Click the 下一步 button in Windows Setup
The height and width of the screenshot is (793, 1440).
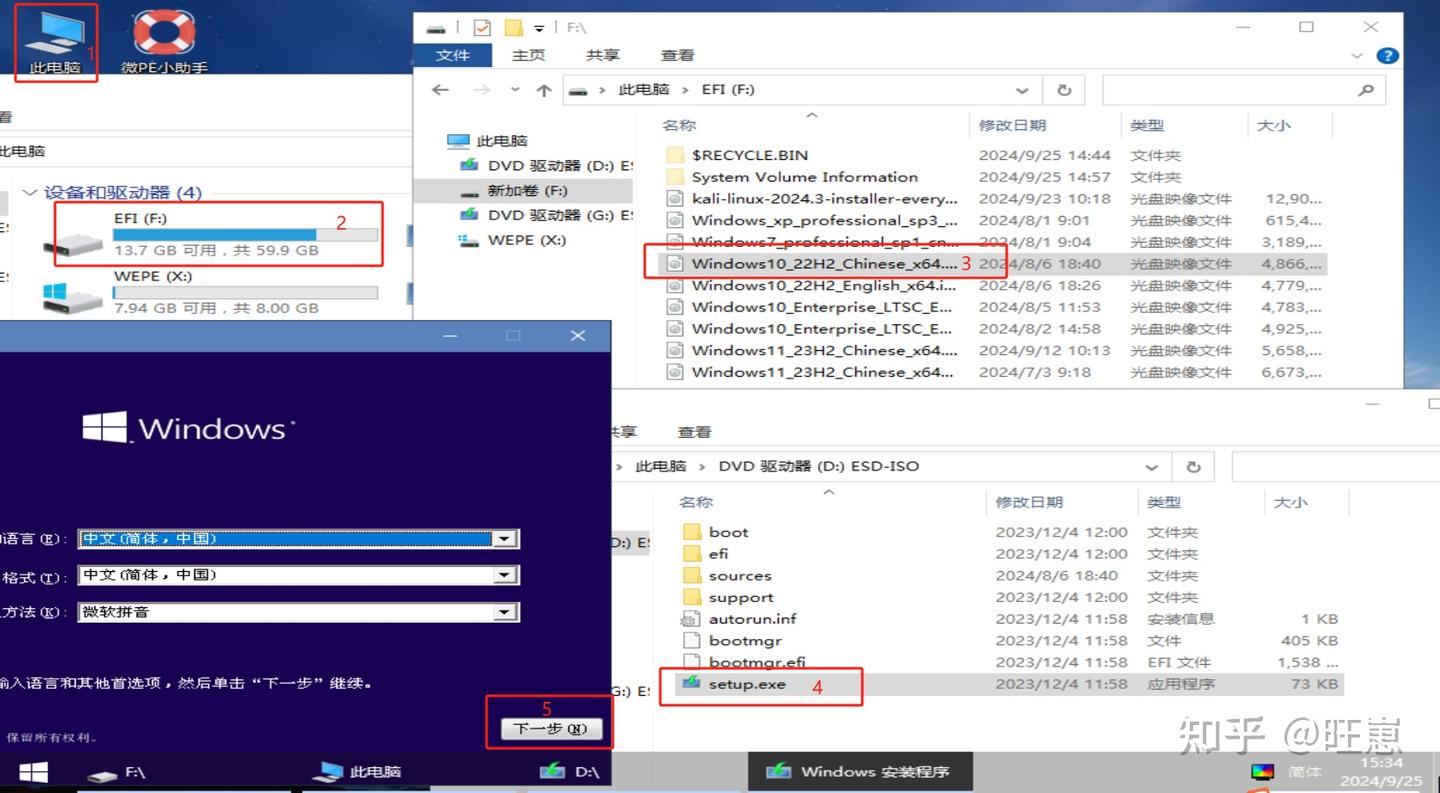(549, 728)
